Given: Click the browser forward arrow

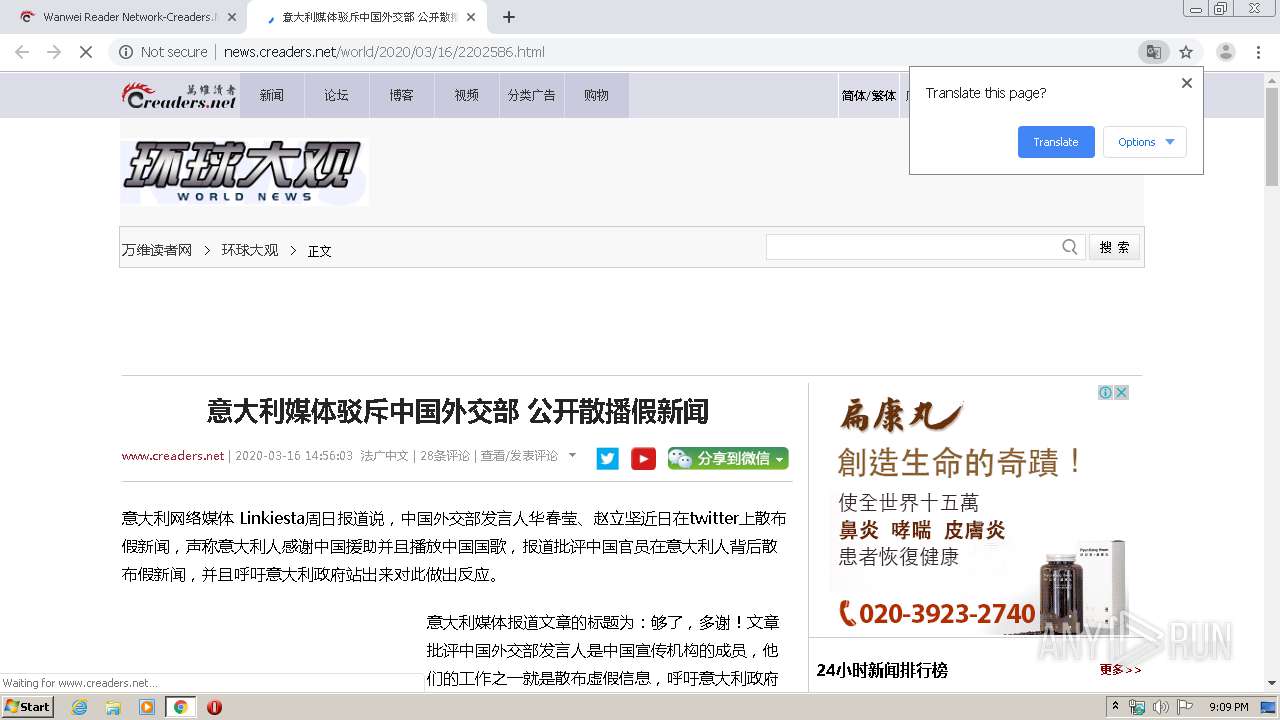Looking at the screenshot, I should pos(54,52).
